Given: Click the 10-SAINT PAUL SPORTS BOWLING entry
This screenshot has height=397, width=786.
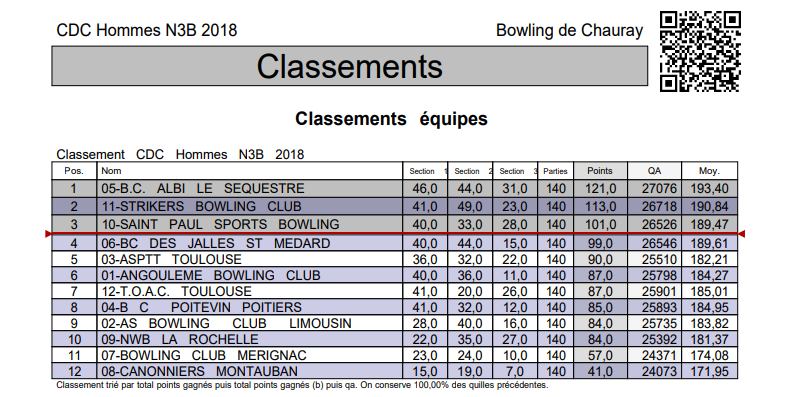Looking at the screenshot, I should [x=221, y=224].
